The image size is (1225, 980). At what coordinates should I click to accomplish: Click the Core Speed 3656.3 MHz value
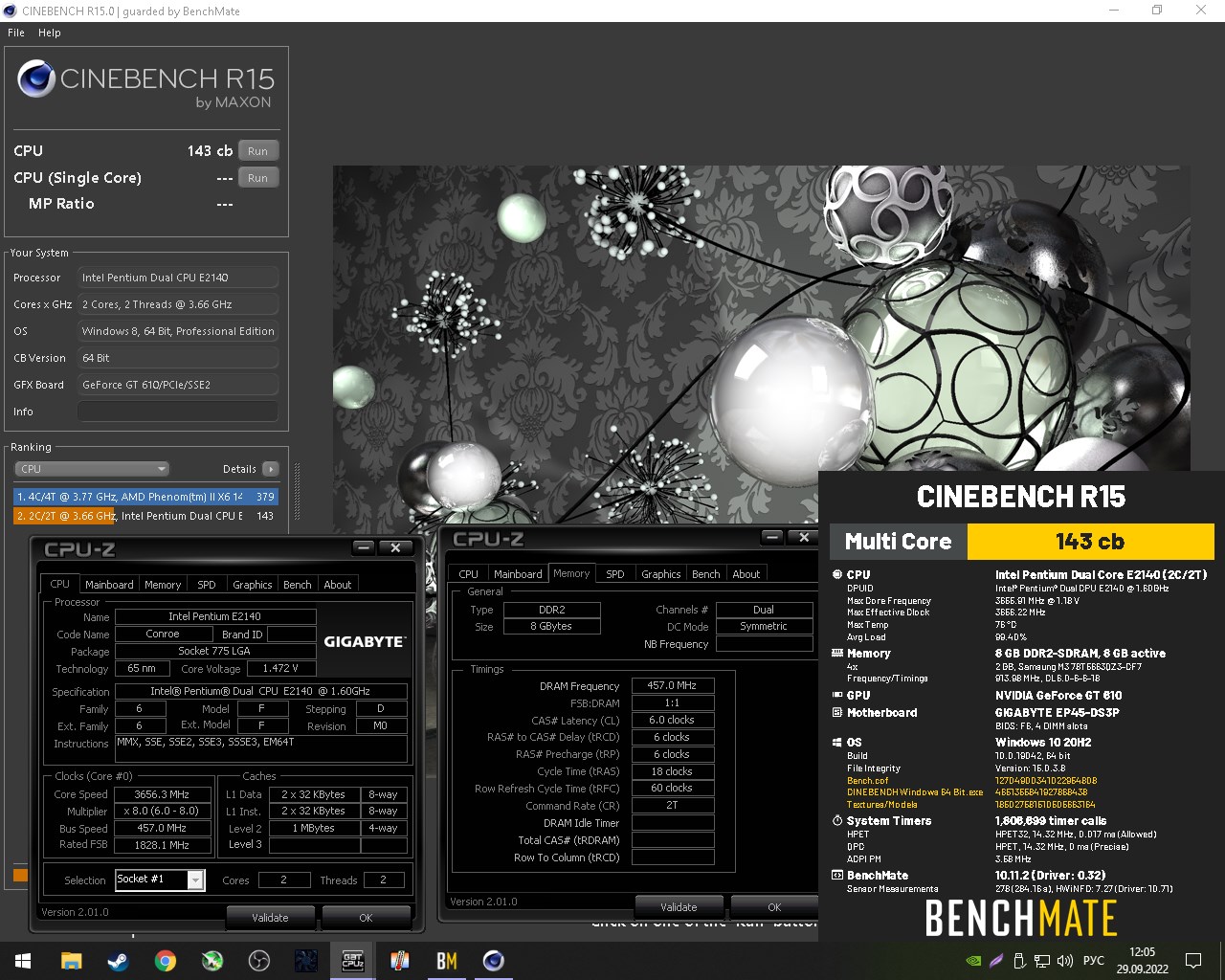[162, 794]
